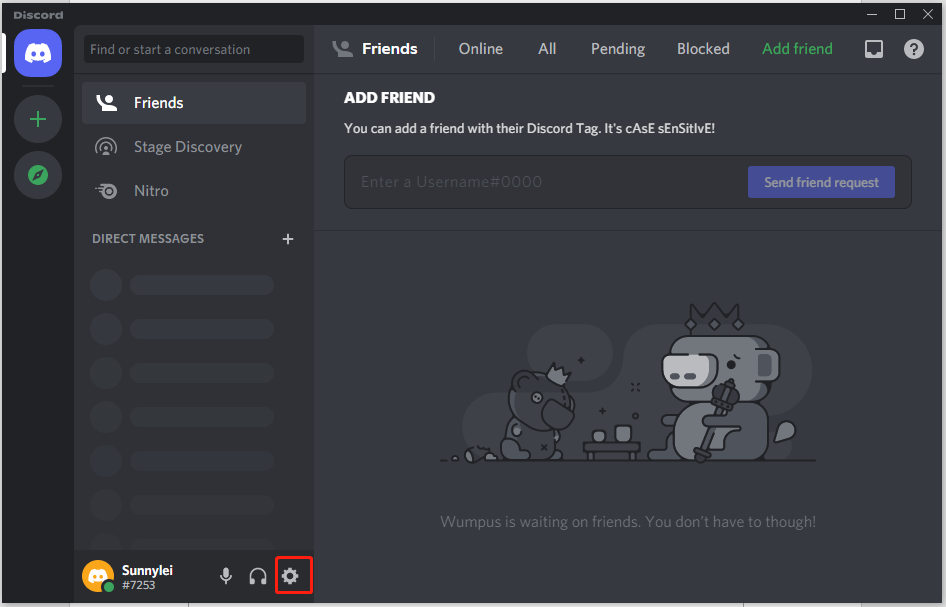This screenshot has width=946, height=607.
Task: Deafen audio with the headphones icon
Action: pyautogui.click(x=258, y=576)
